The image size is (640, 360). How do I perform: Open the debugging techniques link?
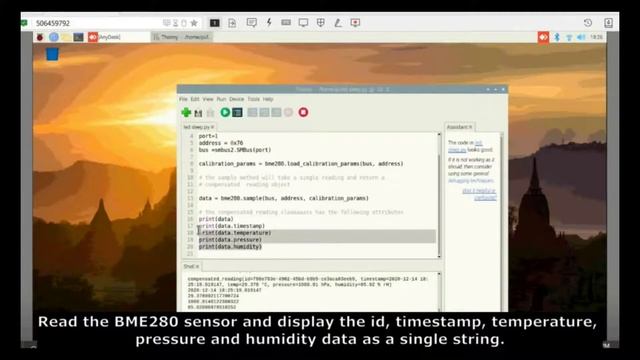click(471, 180)
